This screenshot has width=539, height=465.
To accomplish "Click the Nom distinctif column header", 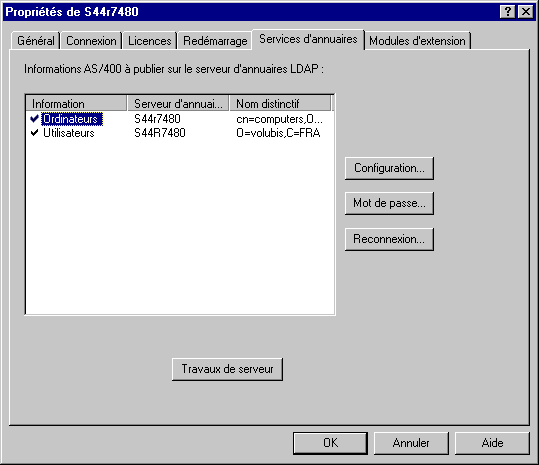I will [280, 103].
